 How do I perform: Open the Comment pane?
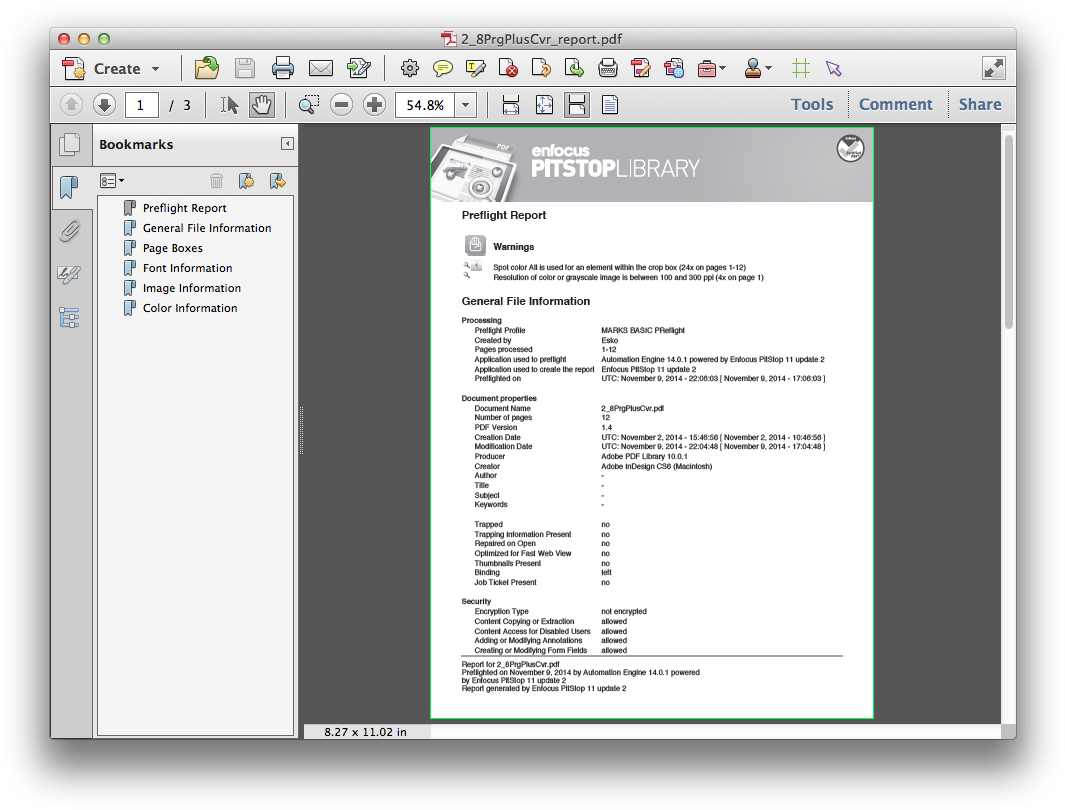tap(895, 105)
